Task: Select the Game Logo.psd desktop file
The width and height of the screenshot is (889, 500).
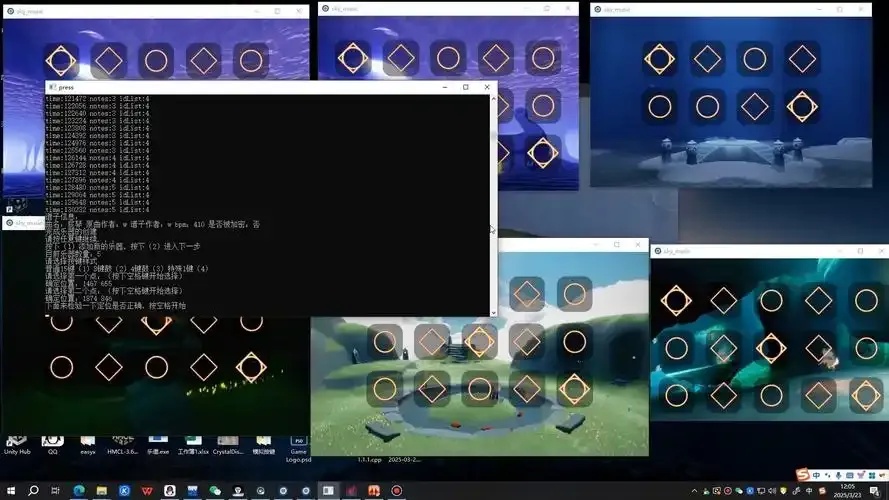Action: click(298, 449)
